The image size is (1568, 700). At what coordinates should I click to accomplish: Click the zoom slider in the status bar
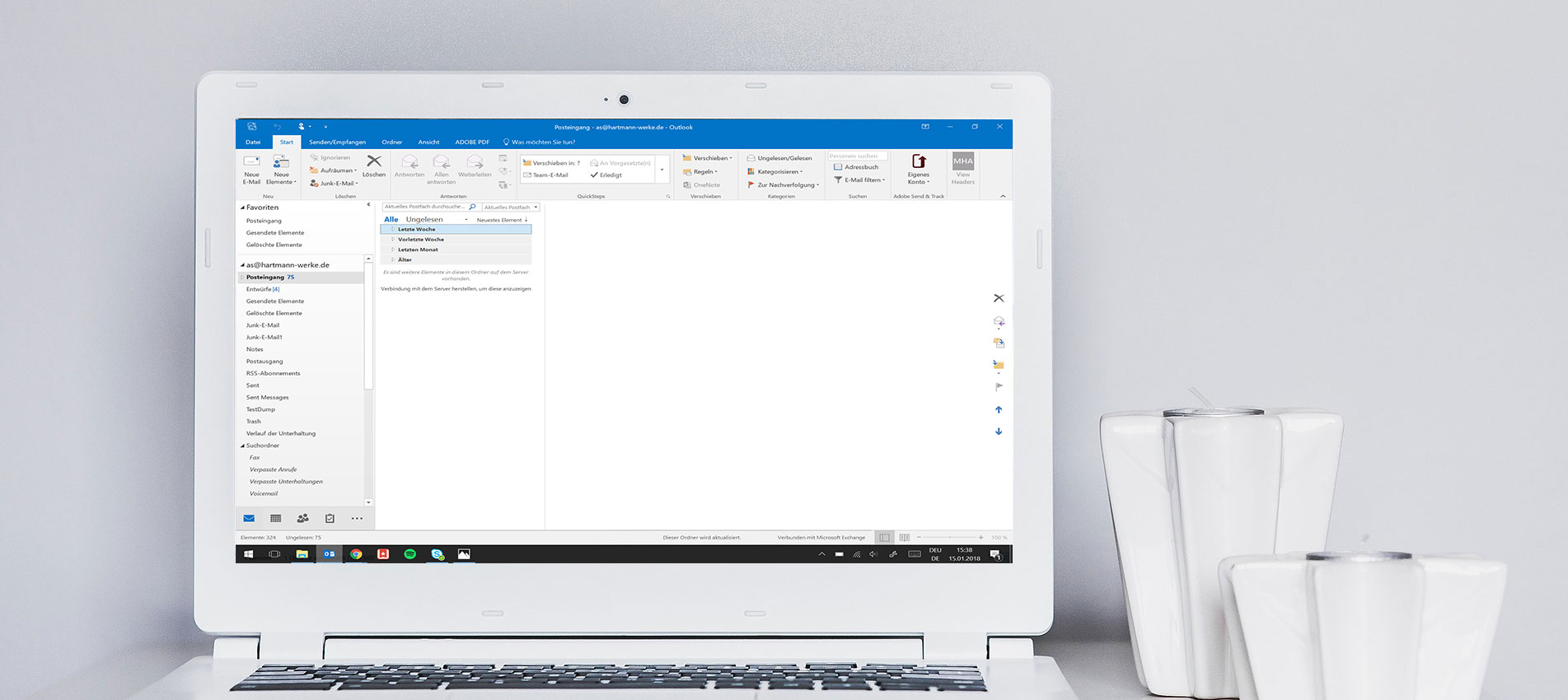pyautogui.click(x=949, y=537)
